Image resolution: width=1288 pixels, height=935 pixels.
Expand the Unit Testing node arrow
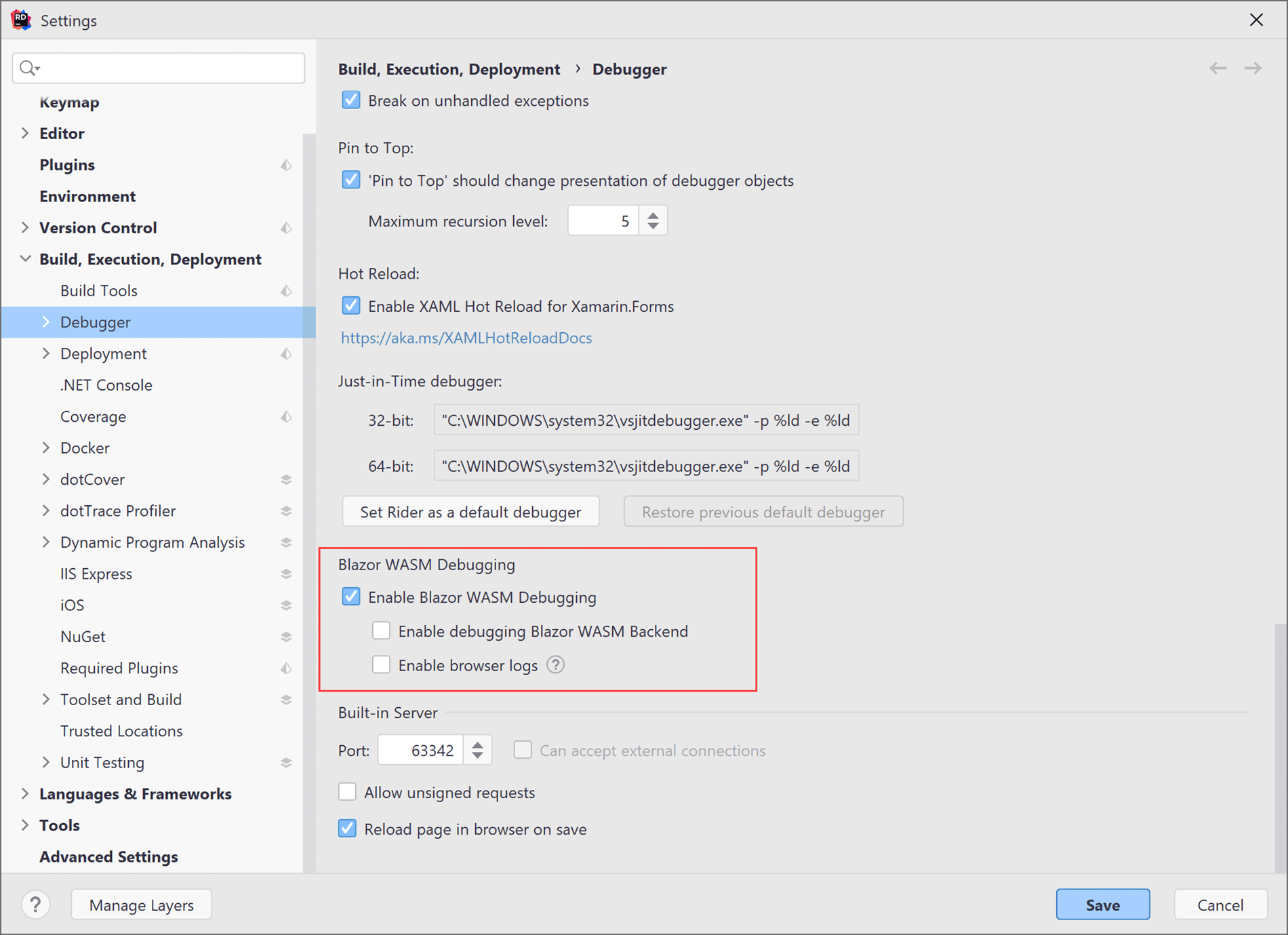click(46, 762)
